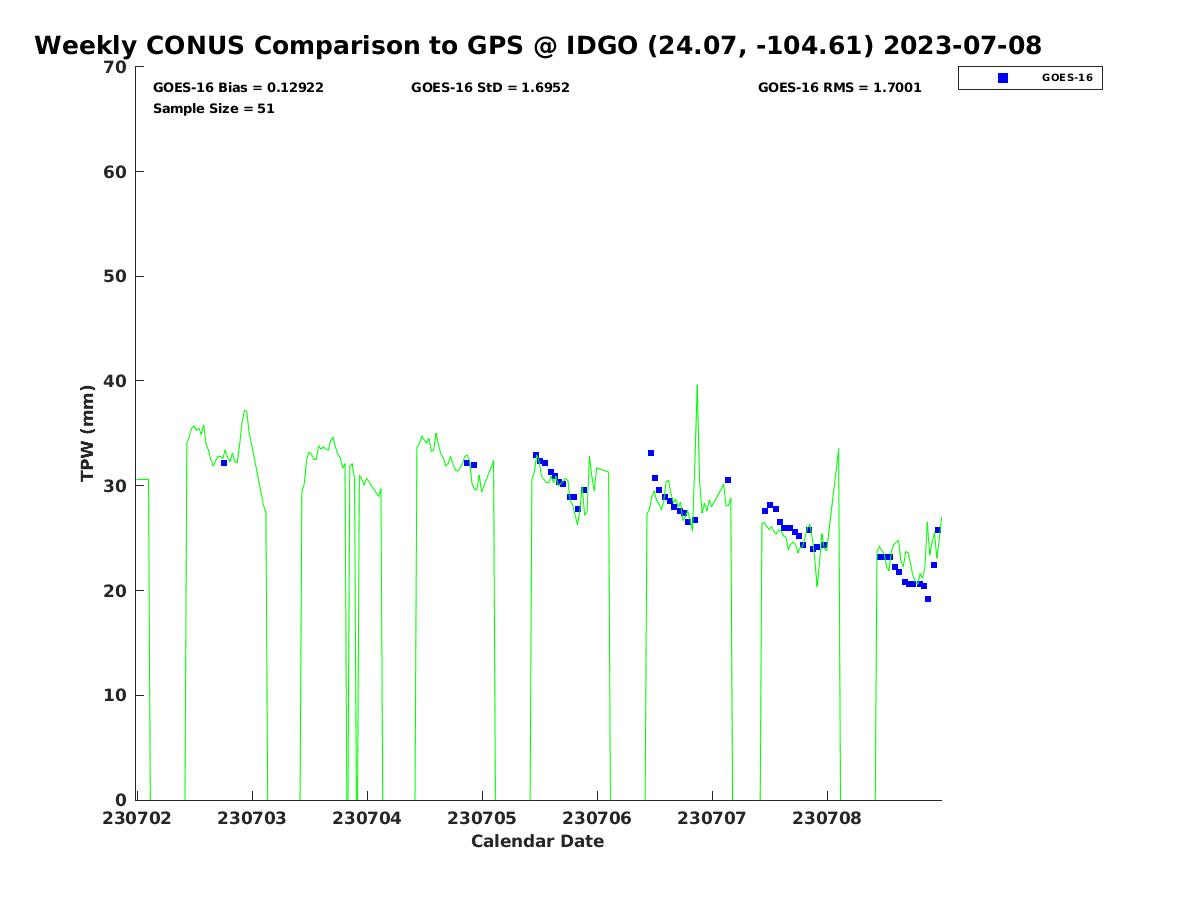Click the GOES-16 RMS value text
This screenshot has height=900, width=1200.
839,88
